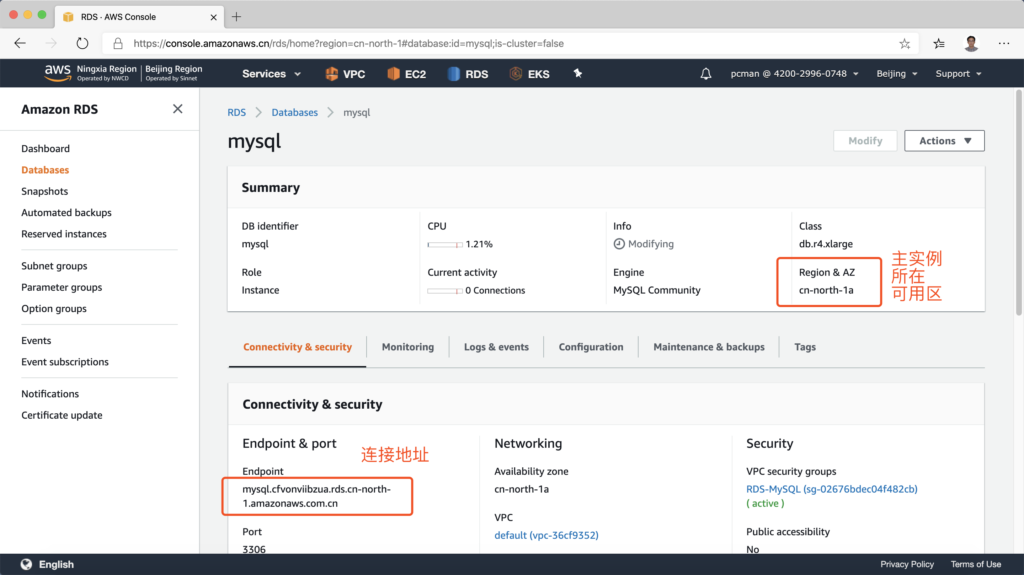This screenshot has width=1024, height=575.
Task: Expand the Actions dropdown button
Action: 944,141
